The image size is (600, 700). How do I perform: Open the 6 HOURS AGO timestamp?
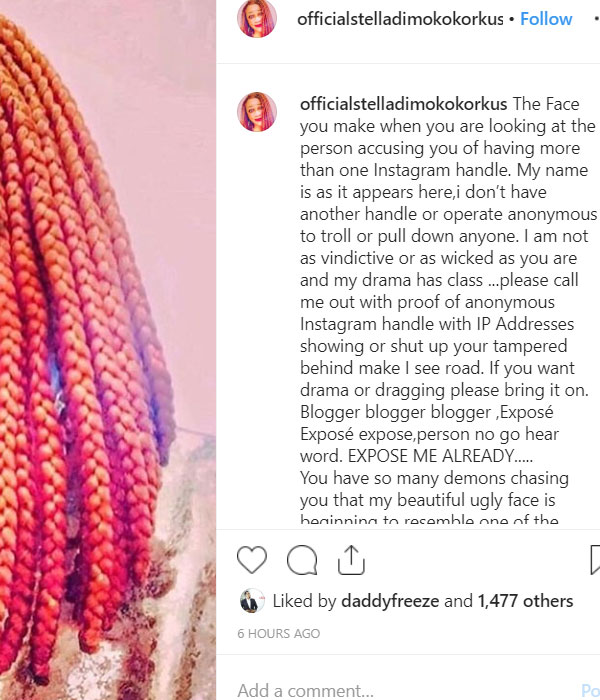[279, 633]
